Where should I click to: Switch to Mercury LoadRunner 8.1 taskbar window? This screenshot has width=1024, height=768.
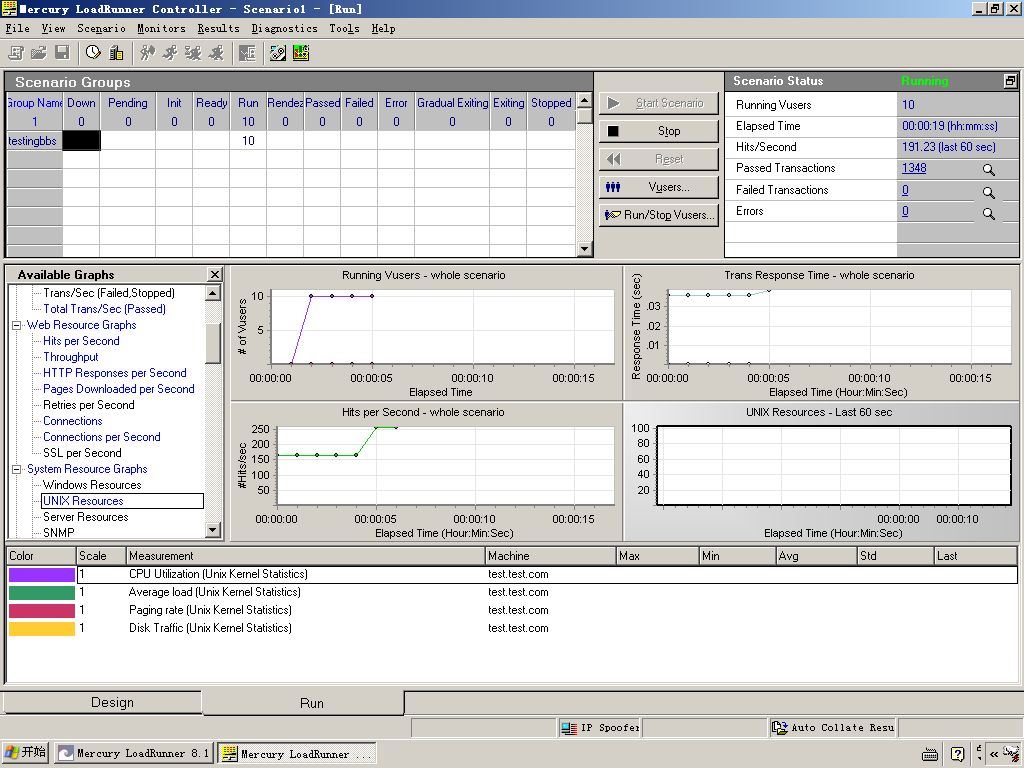click(x=134, y=754)
